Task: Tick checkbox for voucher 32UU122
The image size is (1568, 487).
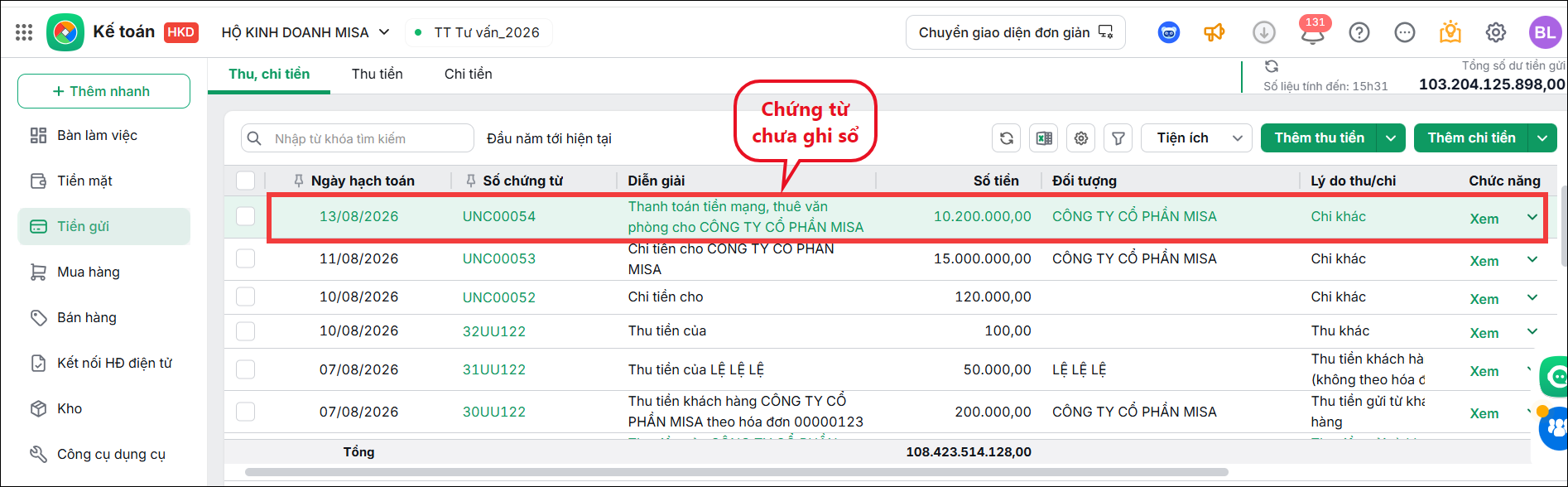Action: (245, 331)
